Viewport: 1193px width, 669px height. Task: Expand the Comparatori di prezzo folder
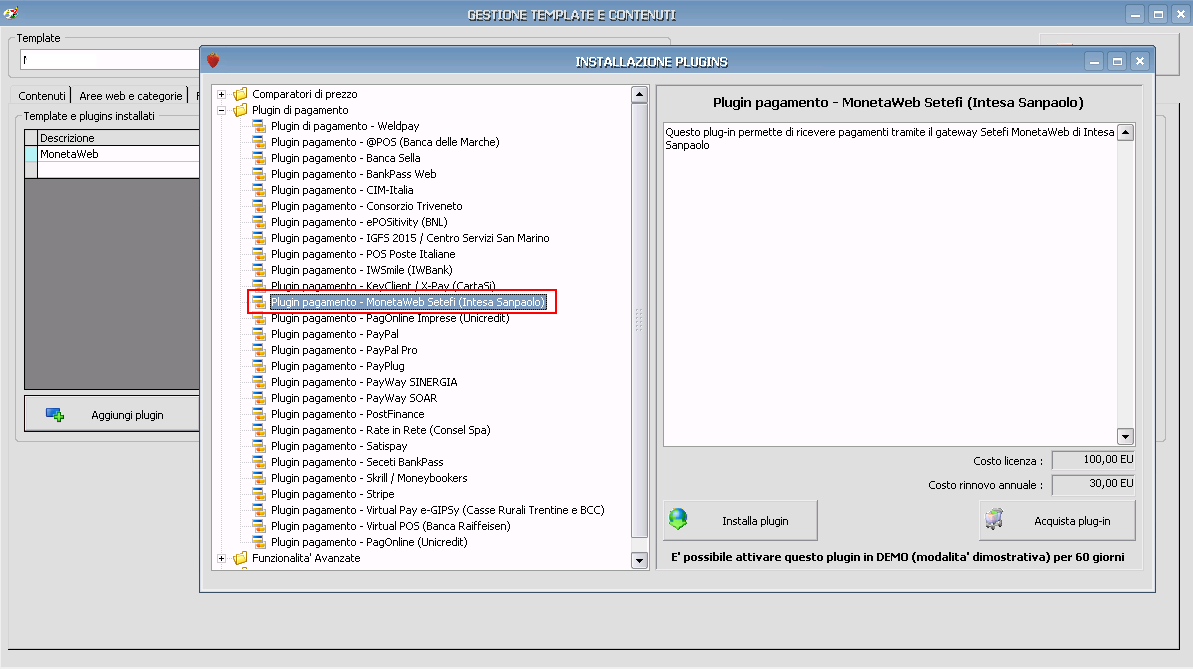click(221, 94)
